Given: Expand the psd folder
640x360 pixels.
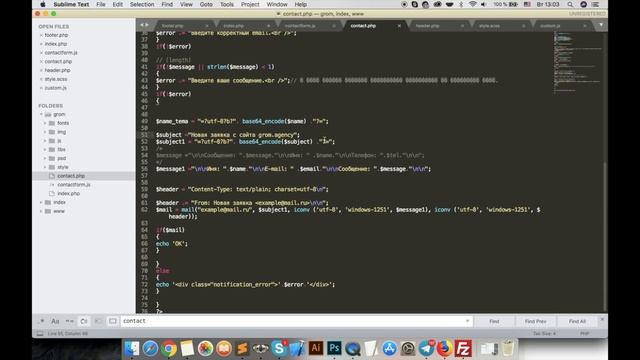Looking at the screenshot, I should (x=45, y=158).
